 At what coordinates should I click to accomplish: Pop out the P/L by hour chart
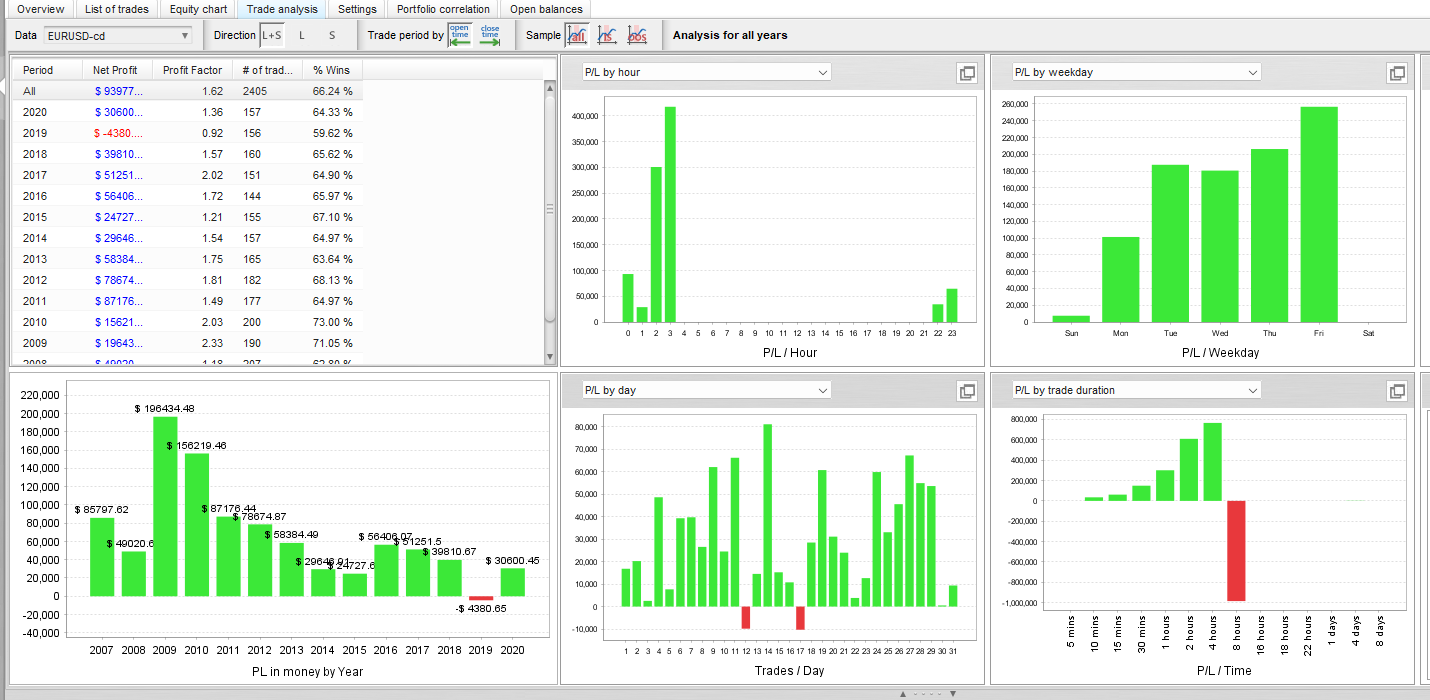[x=967, y=73]
